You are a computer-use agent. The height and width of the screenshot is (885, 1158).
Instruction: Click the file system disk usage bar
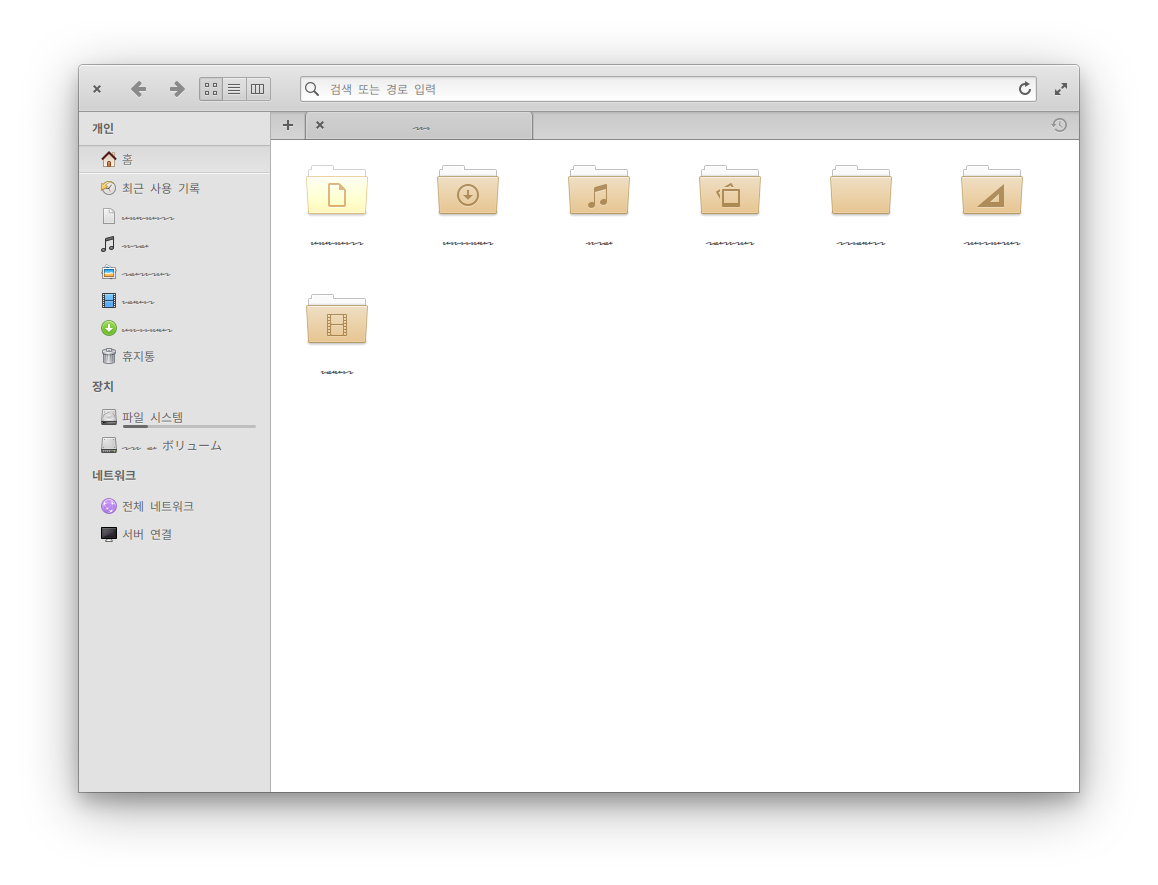pyautogui.click(x=189, y=427)
